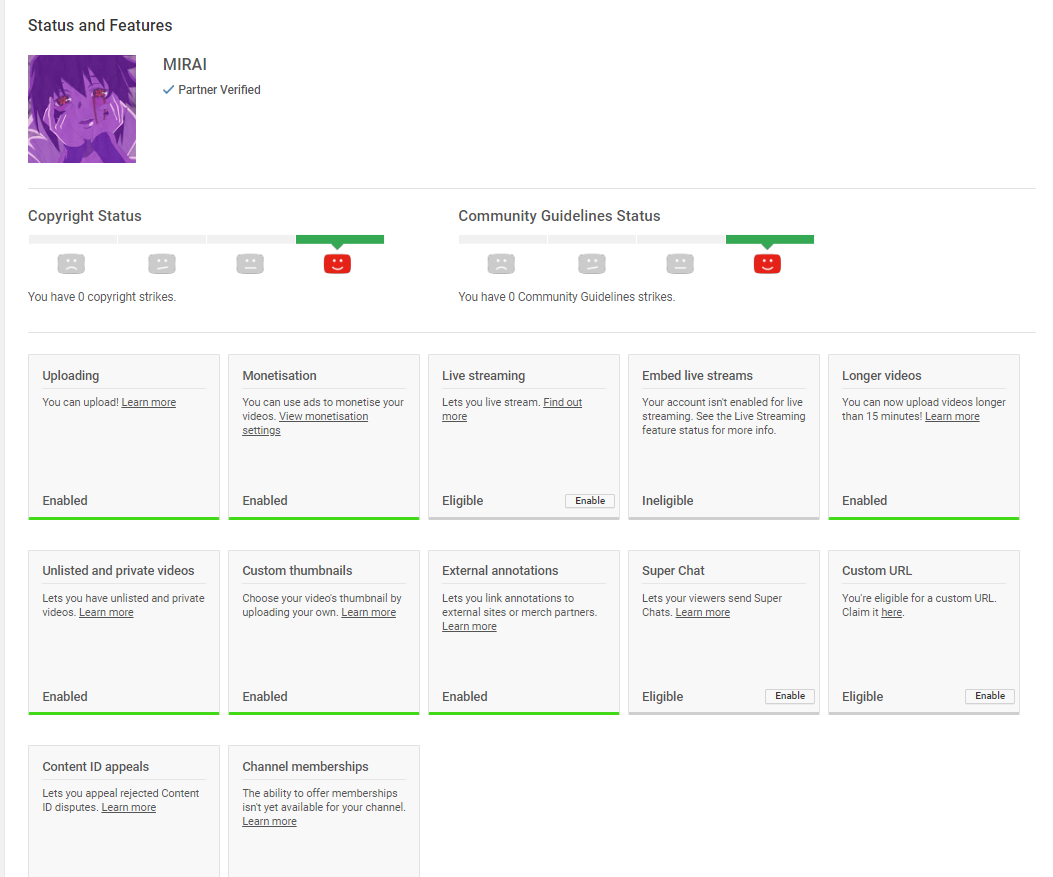Screen dimensions: 1053x877
Task: Click the green Community Guidelines progress bar segment
Action: point(770,239)
